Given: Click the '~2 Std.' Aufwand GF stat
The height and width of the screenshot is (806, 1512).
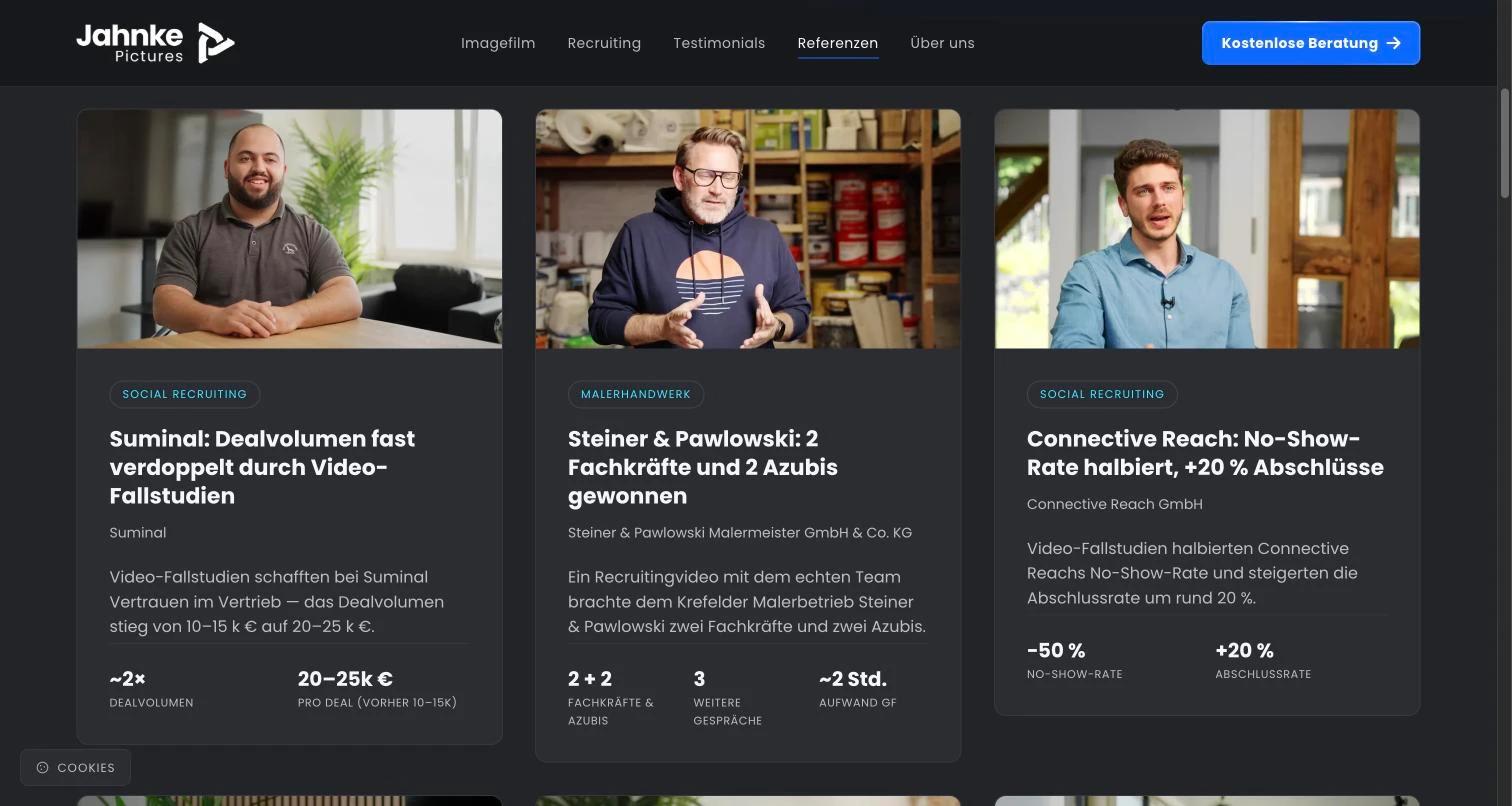Looking at the screenshot, I should pos(853,679).
